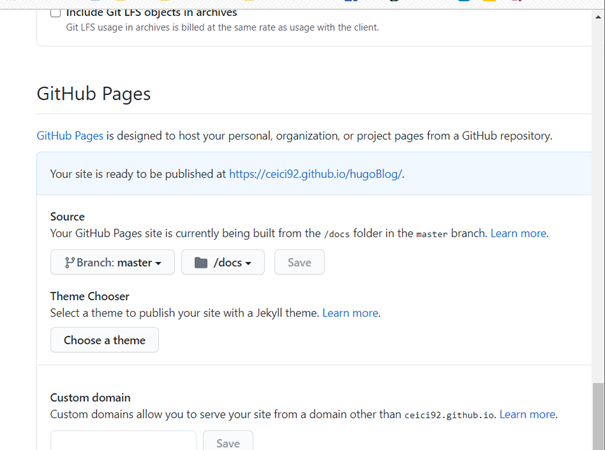Open the GitHub Pages documentation link
The height and width of the screenshot is (450, 605).
(70, 136)
